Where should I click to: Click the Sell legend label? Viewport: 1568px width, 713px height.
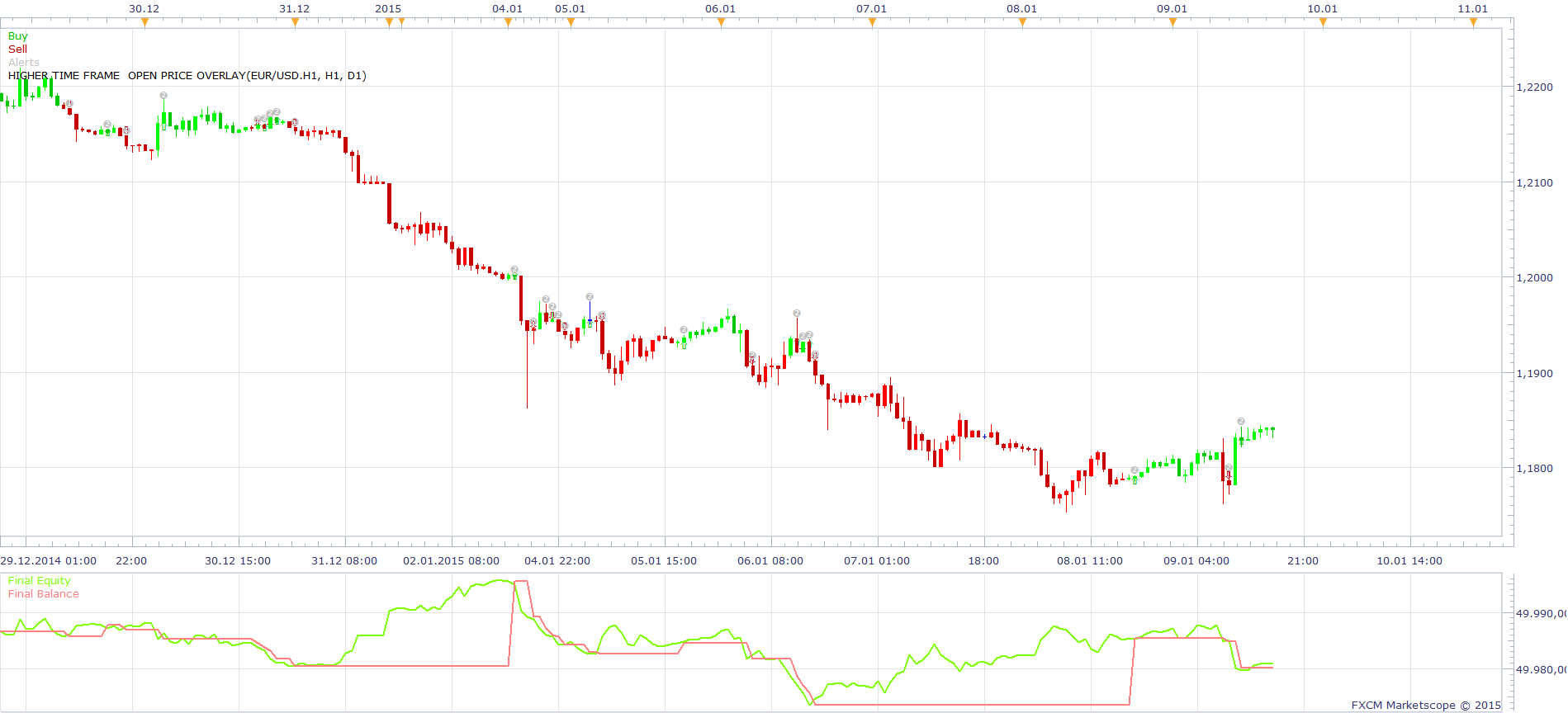pyautogui.click(x=17, y=50)
